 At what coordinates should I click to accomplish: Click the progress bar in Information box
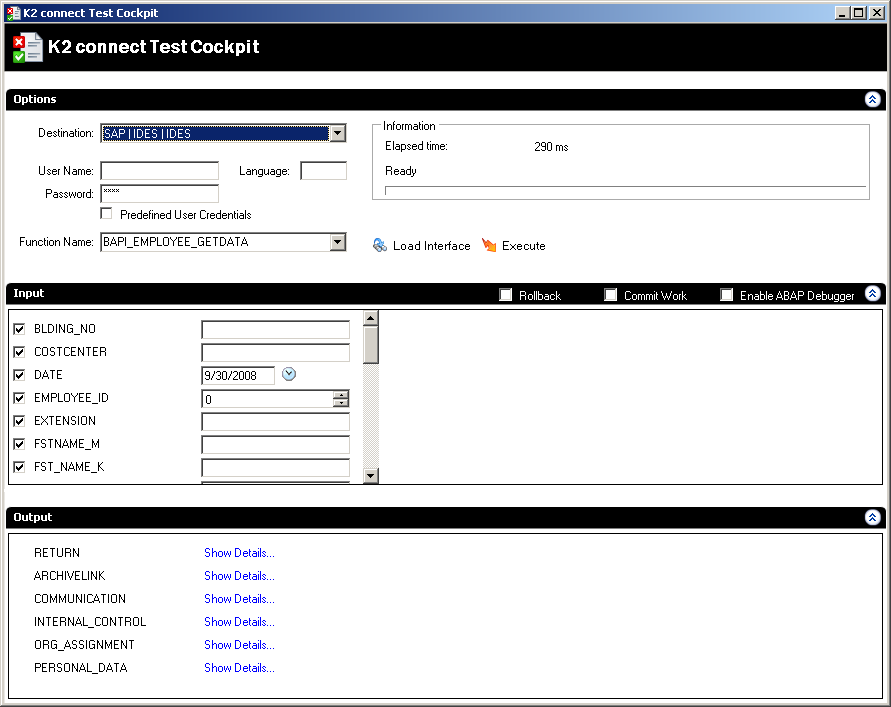coord(625,190)
